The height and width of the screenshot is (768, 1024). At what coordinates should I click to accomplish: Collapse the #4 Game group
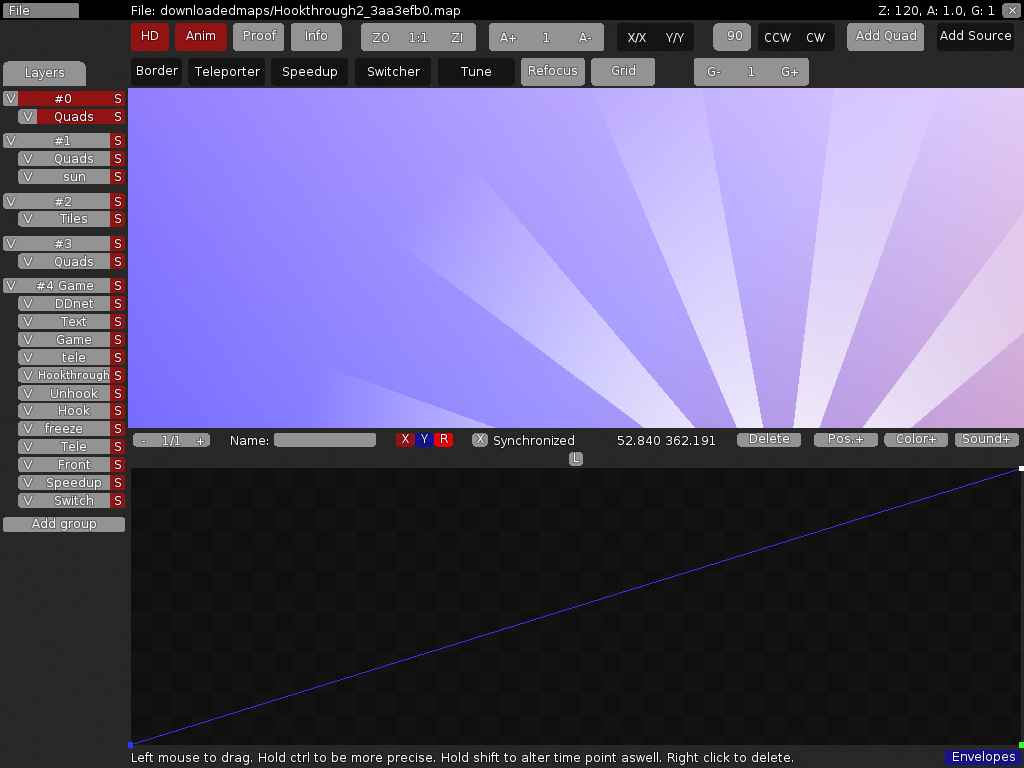point(9,285)
